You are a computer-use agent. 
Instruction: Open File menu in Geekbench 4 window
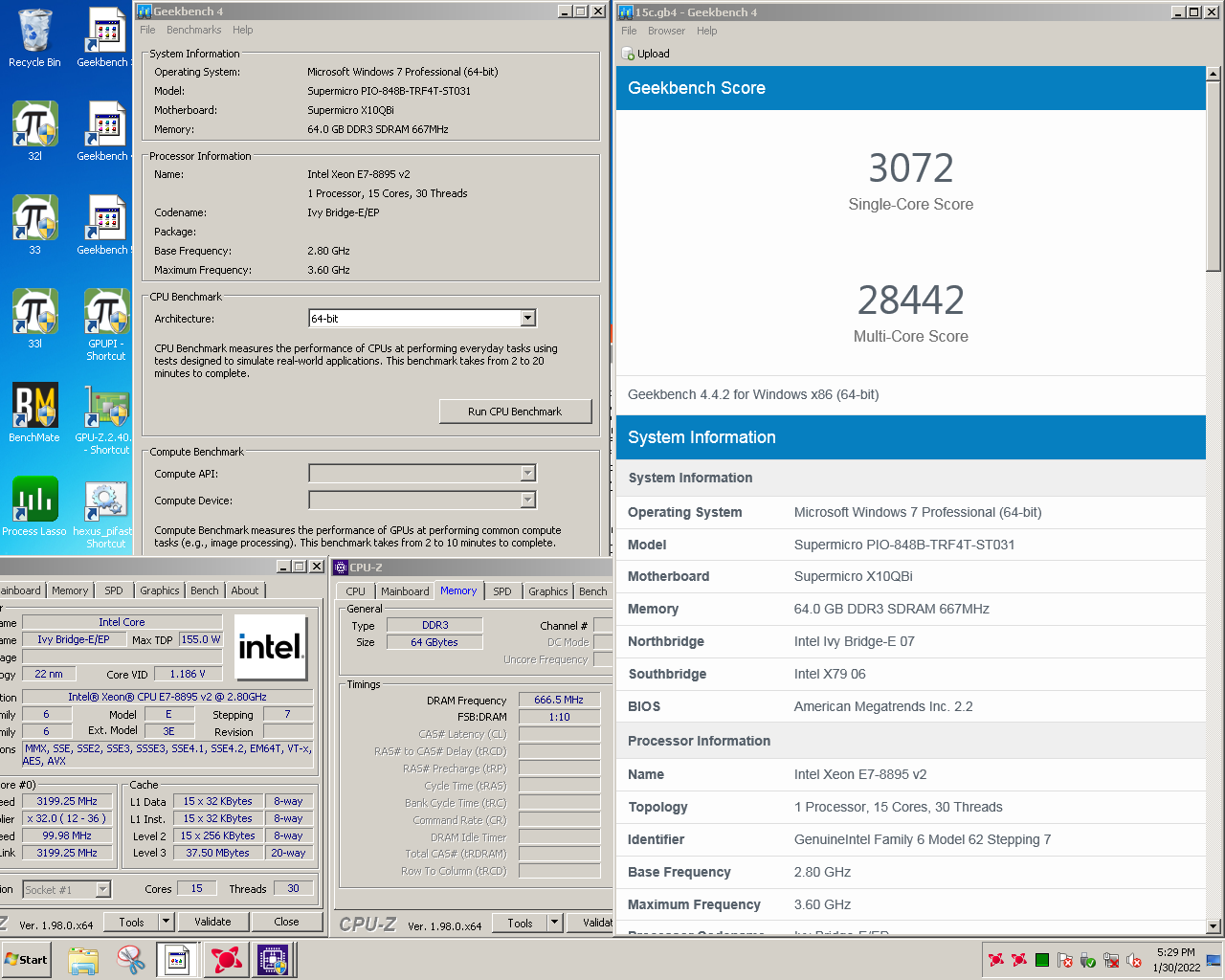pos(147,30)
